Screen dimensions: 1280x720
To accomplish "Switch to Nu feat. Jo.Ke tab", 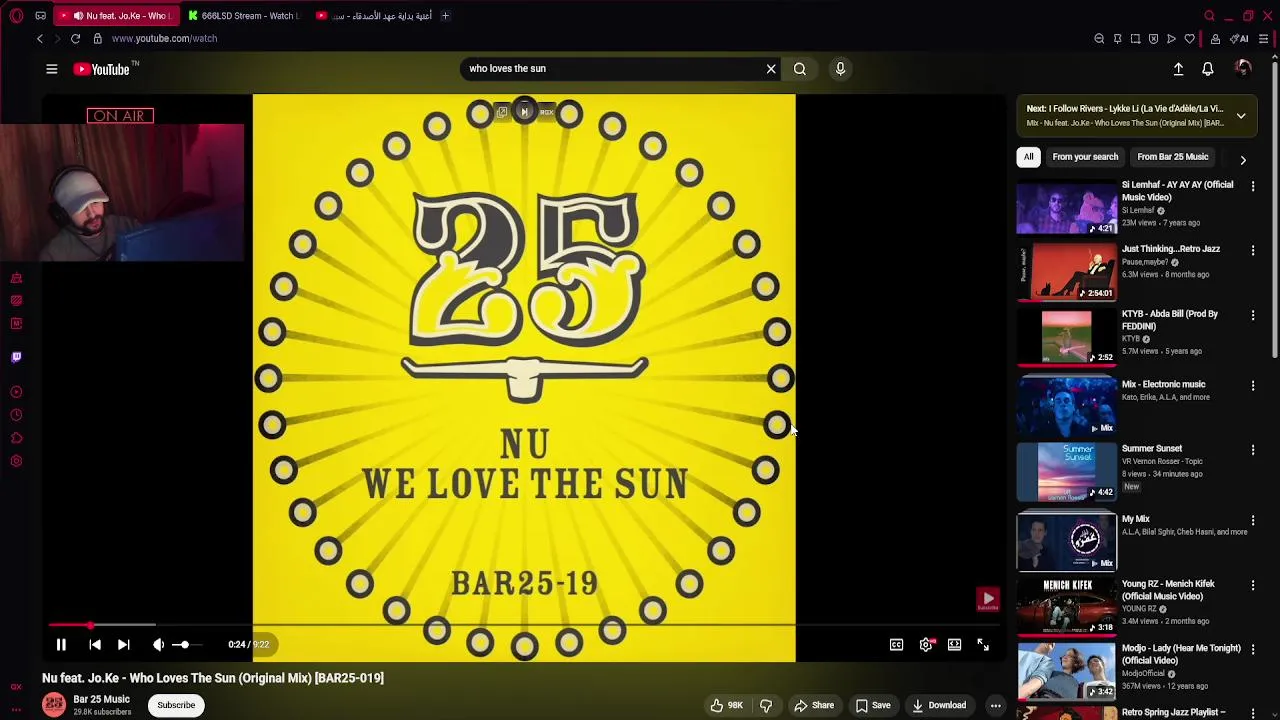I will (x=118, y=16).
